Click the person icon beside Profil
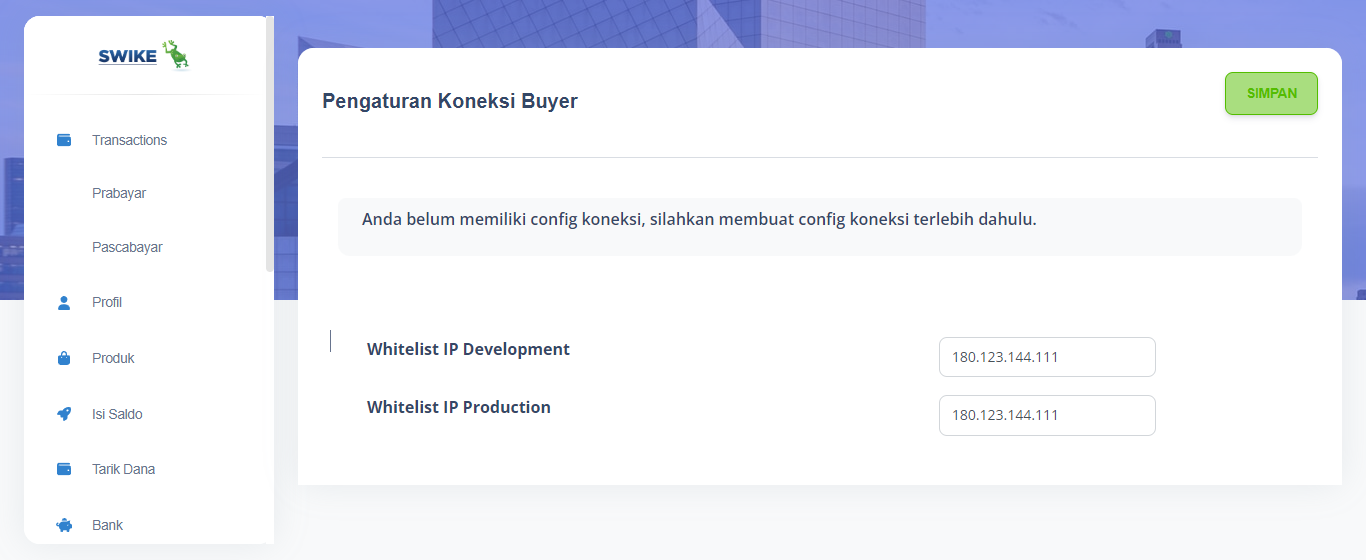 (x=64, y=302)
